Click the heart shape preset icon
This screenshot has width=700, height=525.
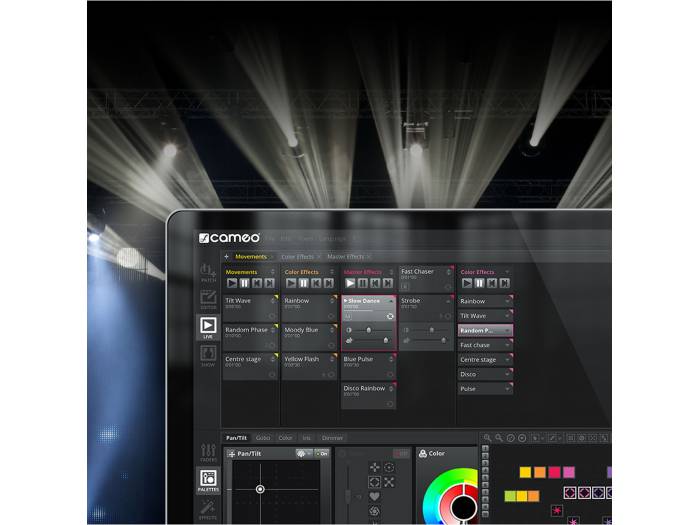[x=374, y=496]
